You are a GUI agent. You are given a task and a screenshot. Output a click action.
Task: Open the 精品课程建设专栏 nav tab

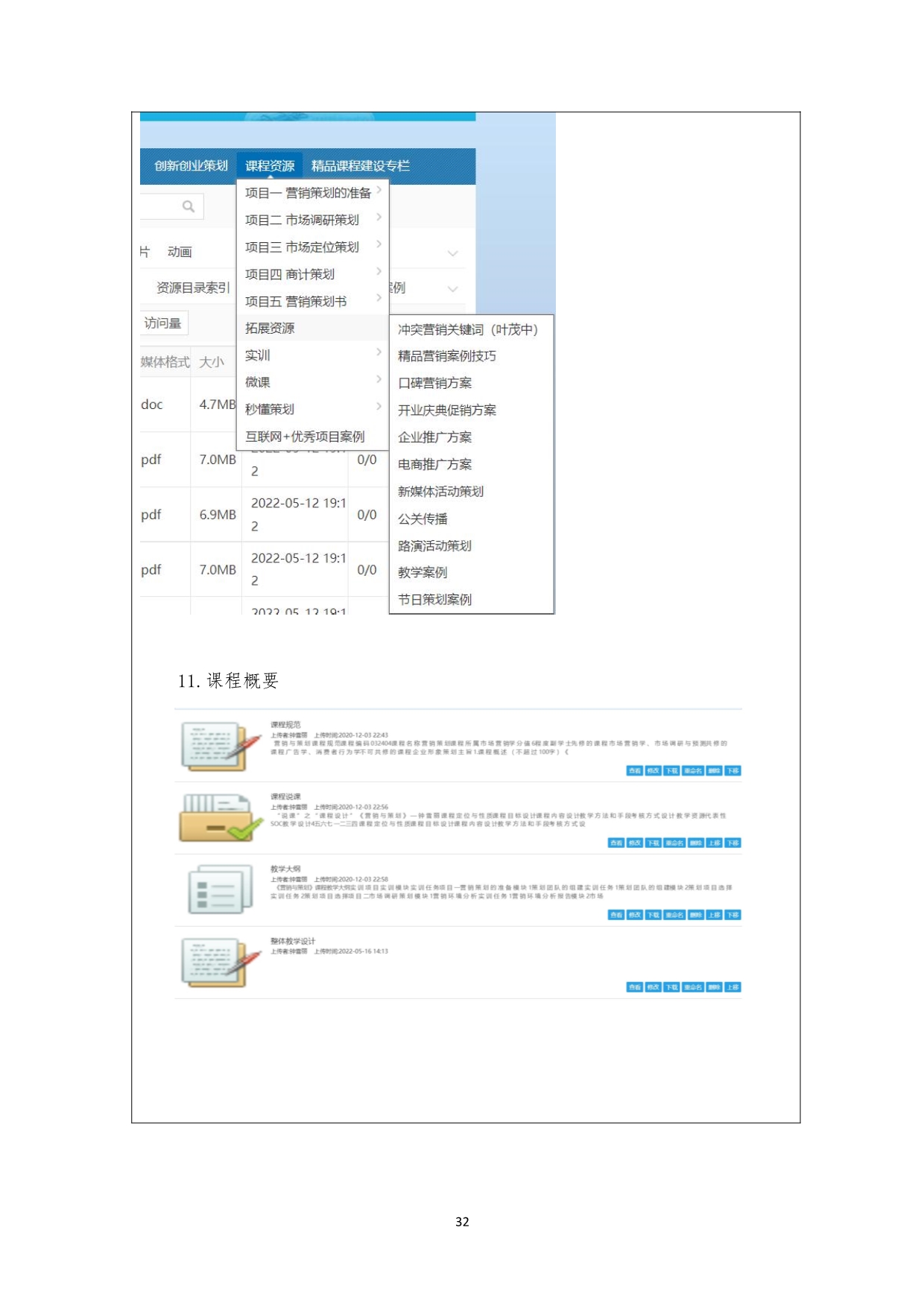361,165
